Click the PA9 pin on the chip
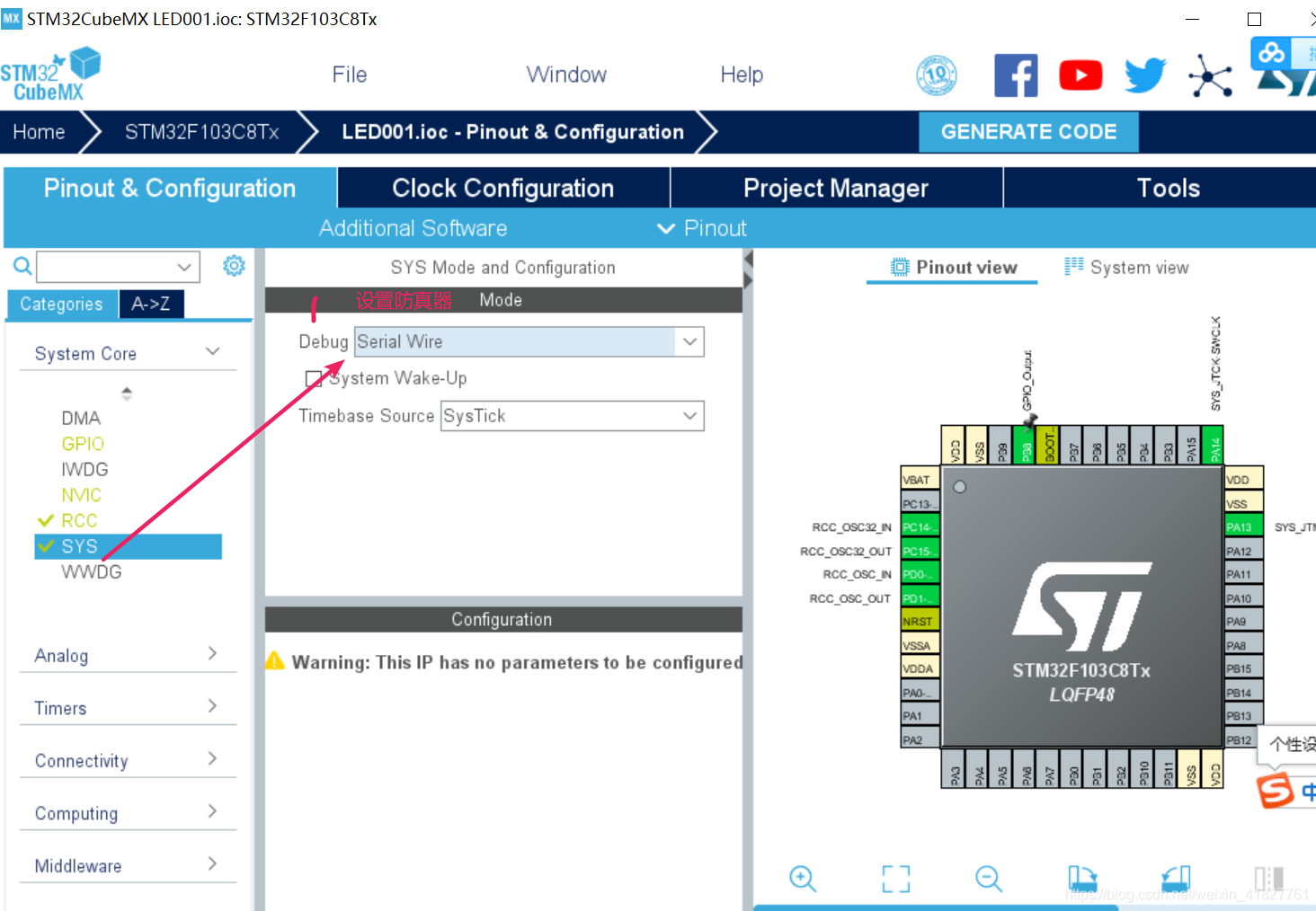This screenshot has width=1316, height=911. (x=1244, y=621)
